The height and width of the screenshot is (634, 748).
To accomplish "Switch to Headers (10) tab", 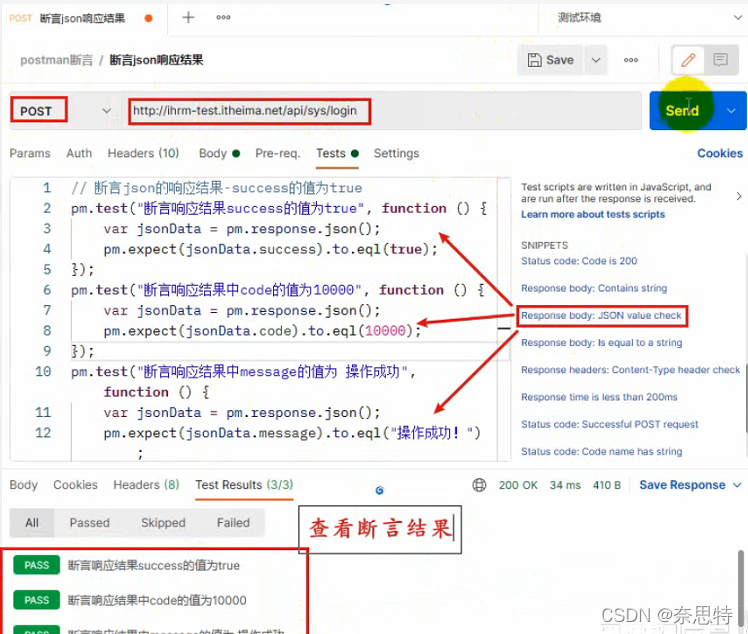I will coord(143,153).
